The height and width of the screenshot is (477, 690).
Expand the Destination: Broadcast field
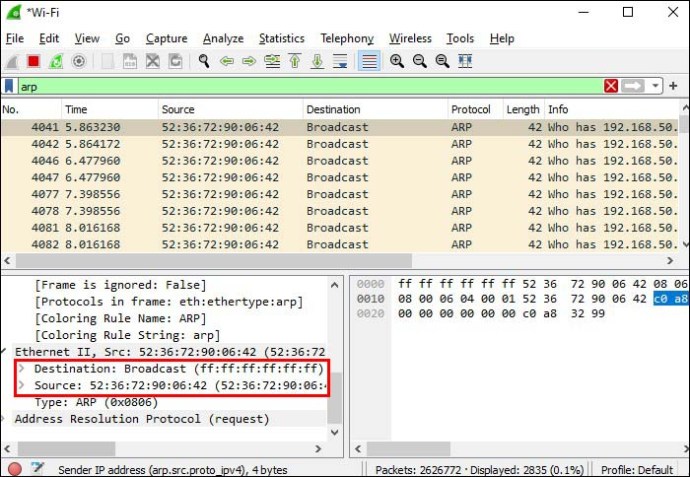(x=21, y=368)
